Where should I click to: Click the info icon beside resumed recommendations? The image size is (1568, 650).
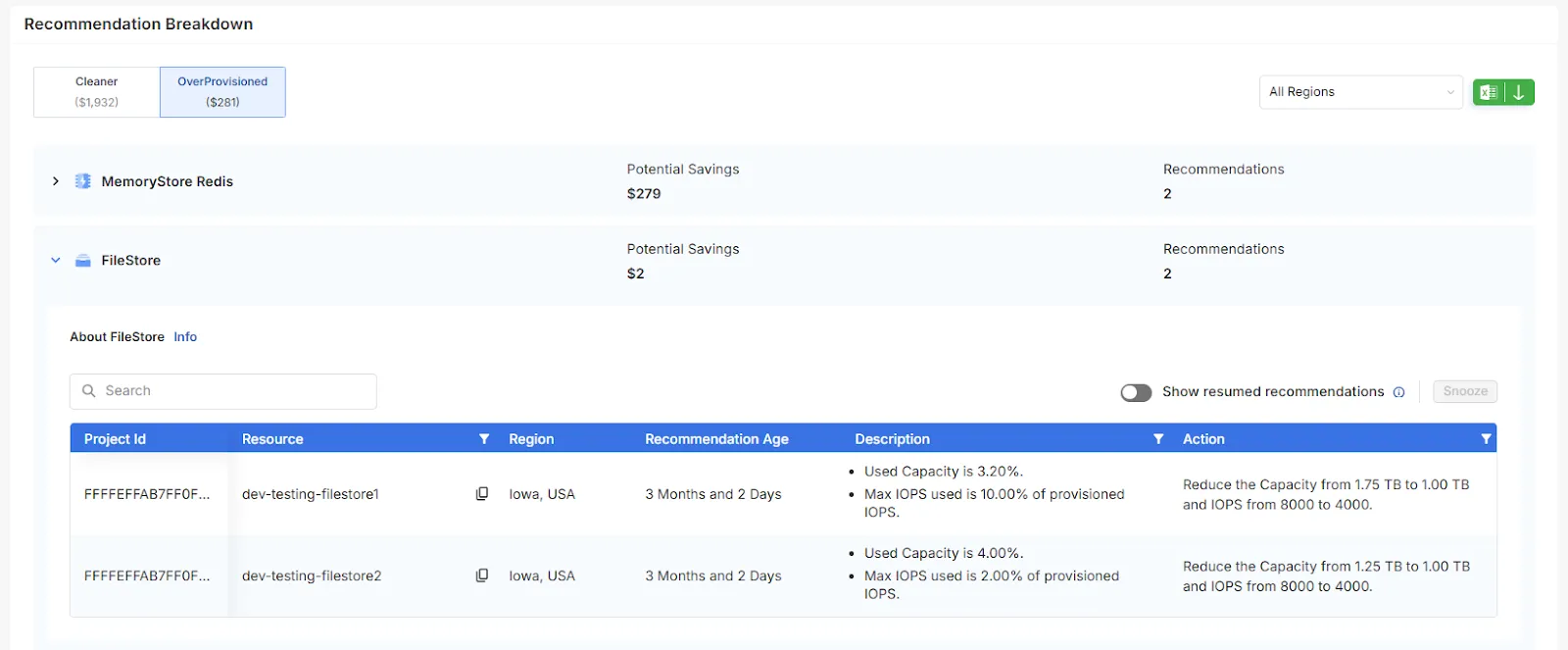click(1398, 392)
